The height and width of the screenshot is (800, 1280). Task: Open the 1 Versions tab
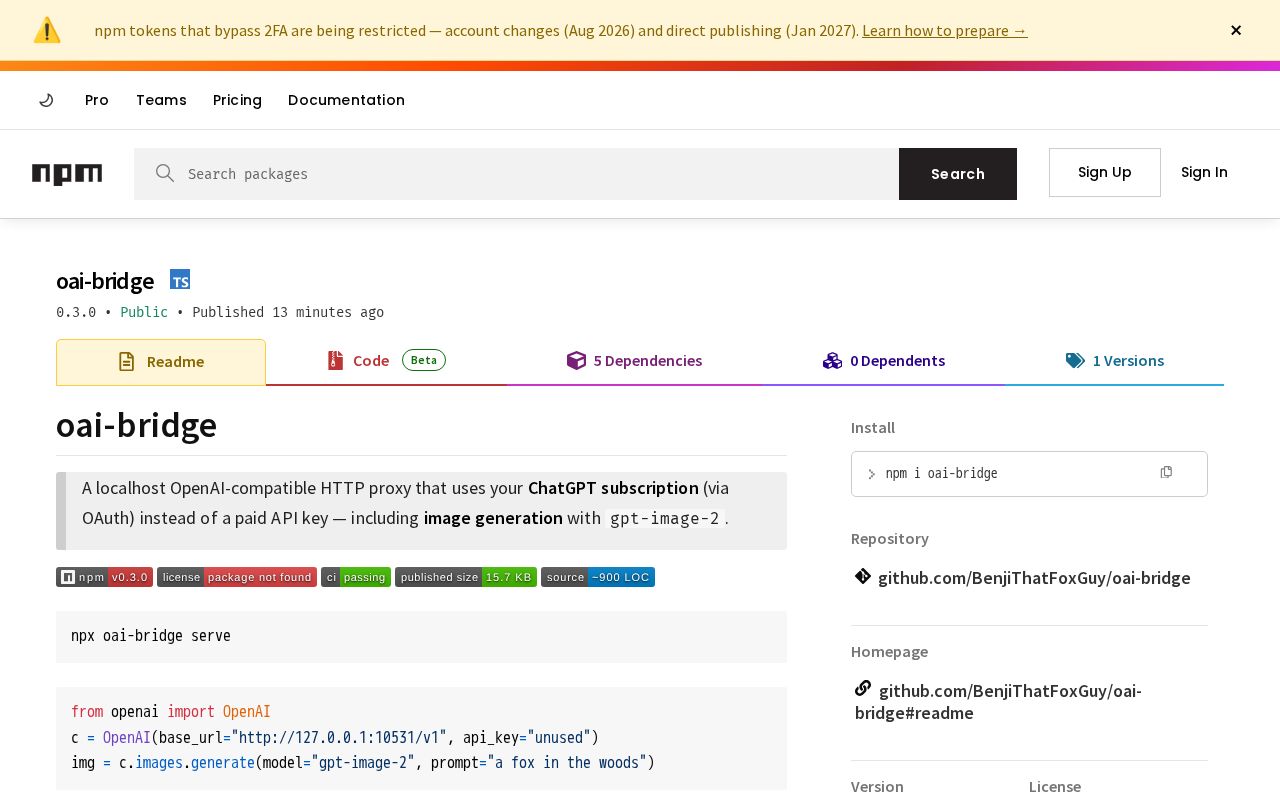tap(1115, 361)
